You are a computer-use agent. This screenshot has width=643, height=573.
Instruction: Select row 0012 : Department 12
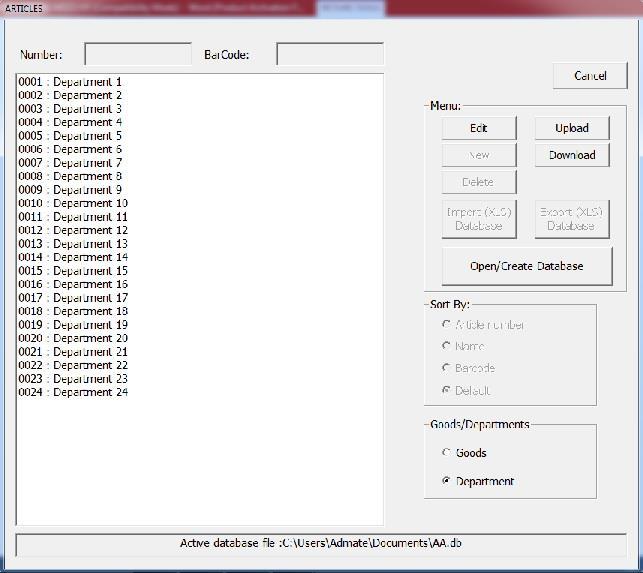[200, 231]
